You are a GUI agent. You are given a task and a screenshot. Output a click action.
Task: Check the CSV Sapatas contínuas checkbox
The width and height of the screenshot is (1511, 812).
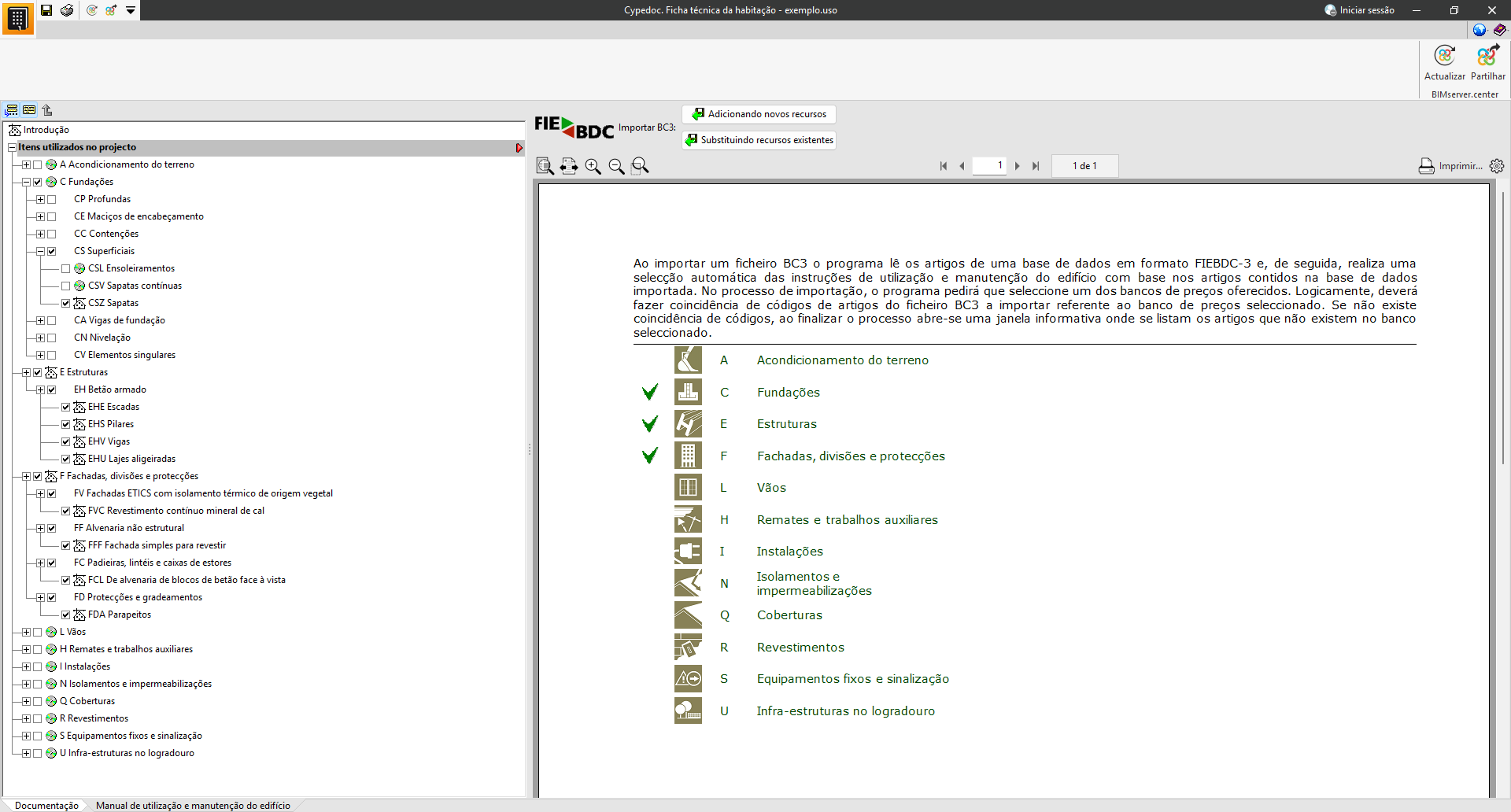pyautogui.click(x=66, y=286)
